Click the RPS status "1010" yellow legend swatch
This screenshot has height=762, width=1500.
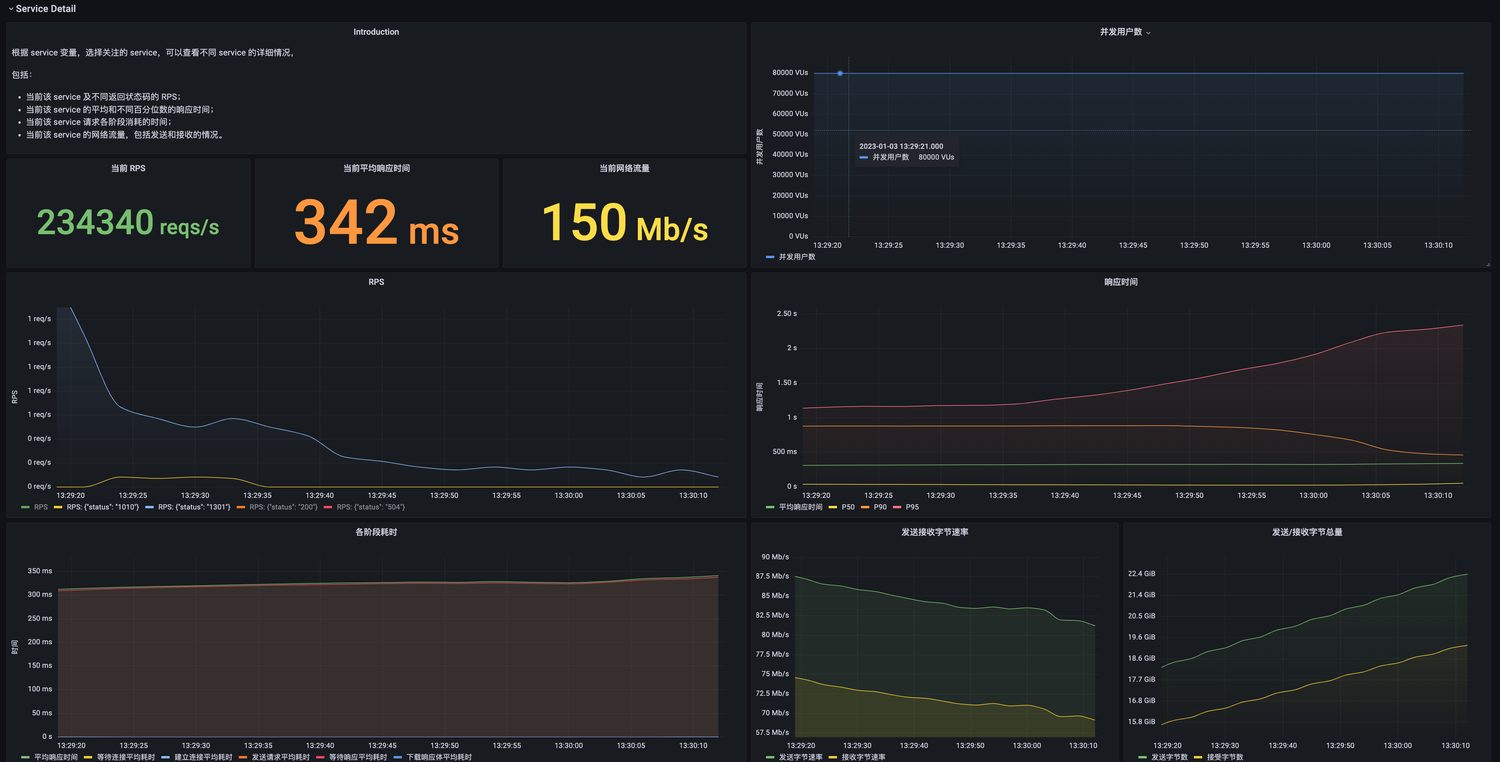[x=58, y=507]
